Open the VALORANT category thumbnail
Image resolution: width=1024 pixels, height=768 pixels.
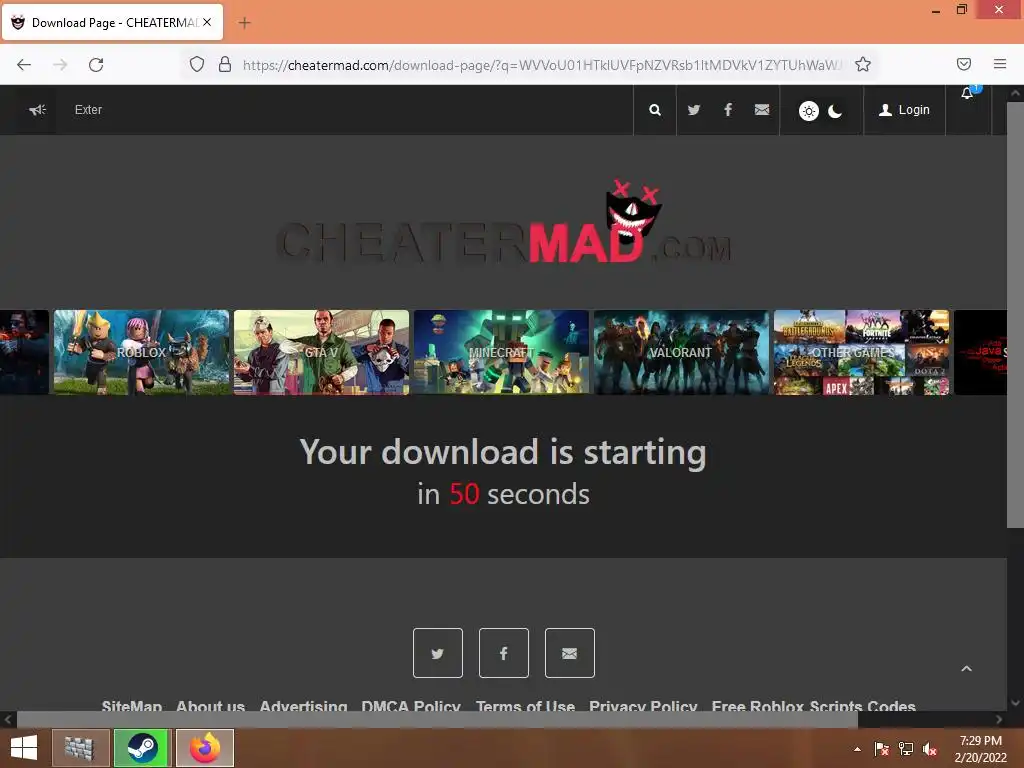pos(681,352)
